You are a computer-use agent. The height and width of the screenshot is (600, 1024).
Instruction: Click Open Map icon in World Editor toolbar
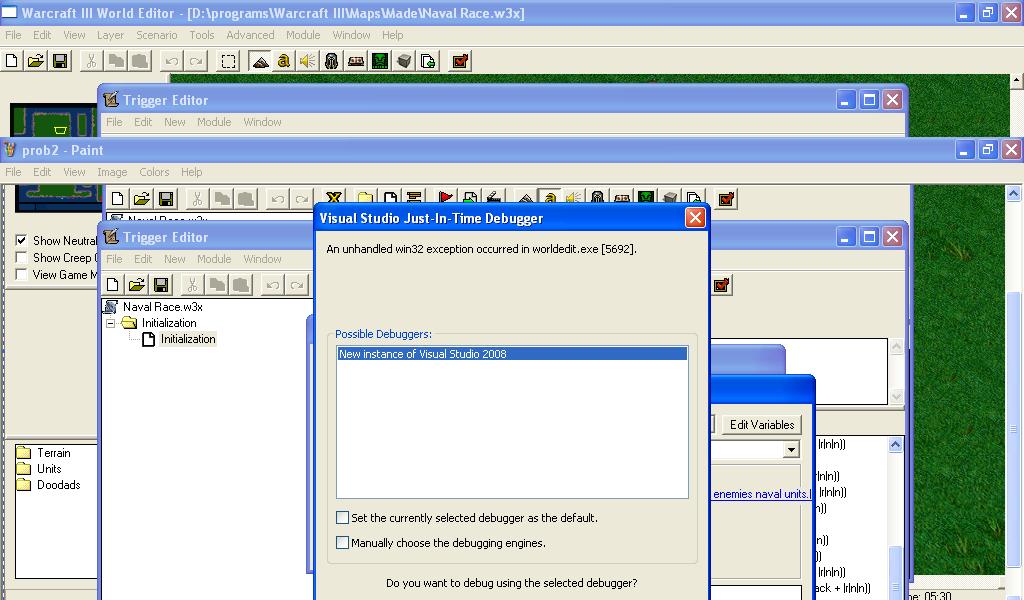coord(35,61)
